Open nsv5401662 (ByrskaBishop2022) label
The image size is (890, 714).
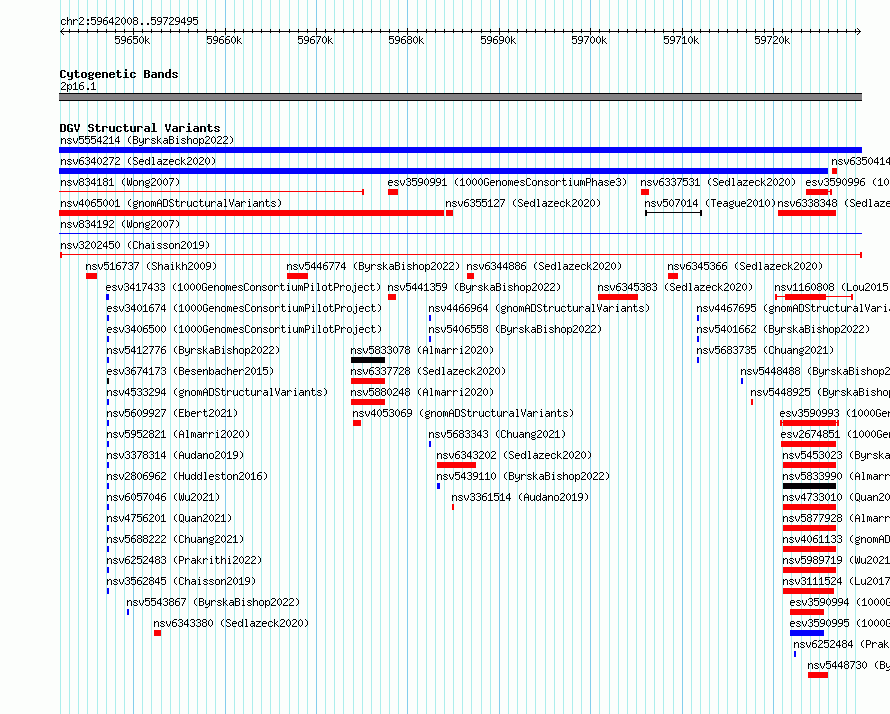tap(783, 329)
